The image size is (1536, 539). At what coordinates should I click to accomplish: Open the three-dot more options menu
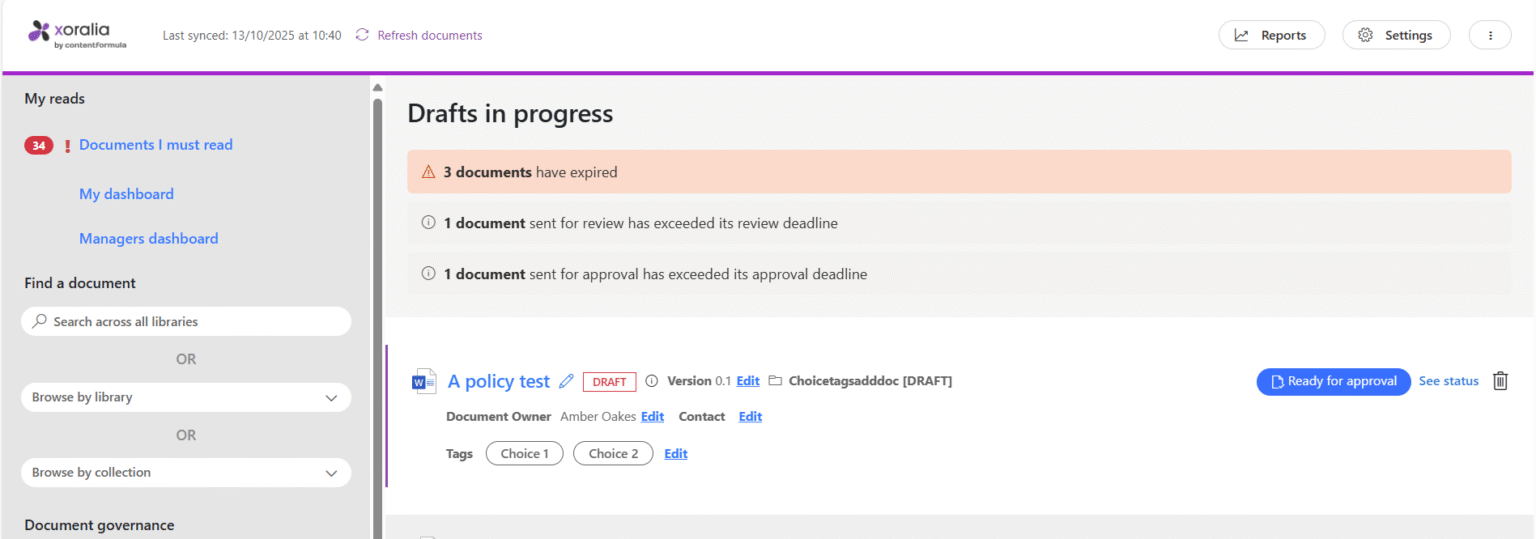pos(1490,35)
